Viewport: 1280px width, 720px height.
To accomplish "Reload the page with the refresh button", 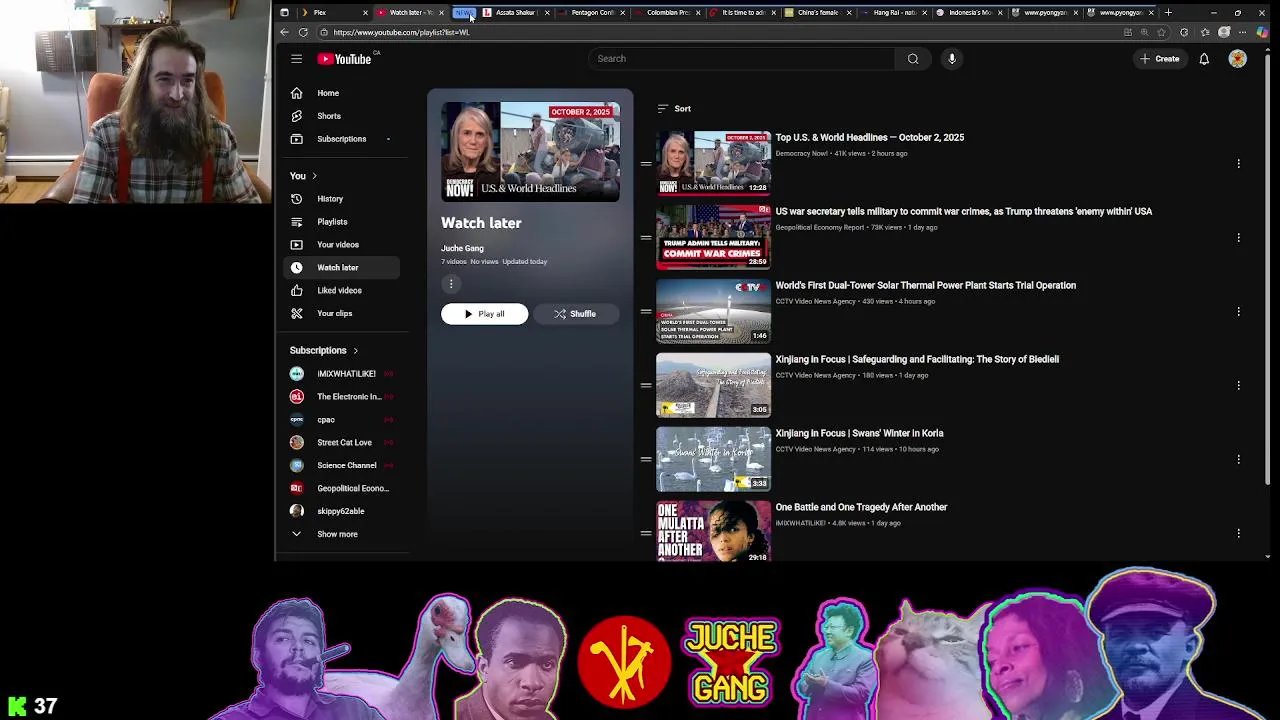I will pos(303,32).
